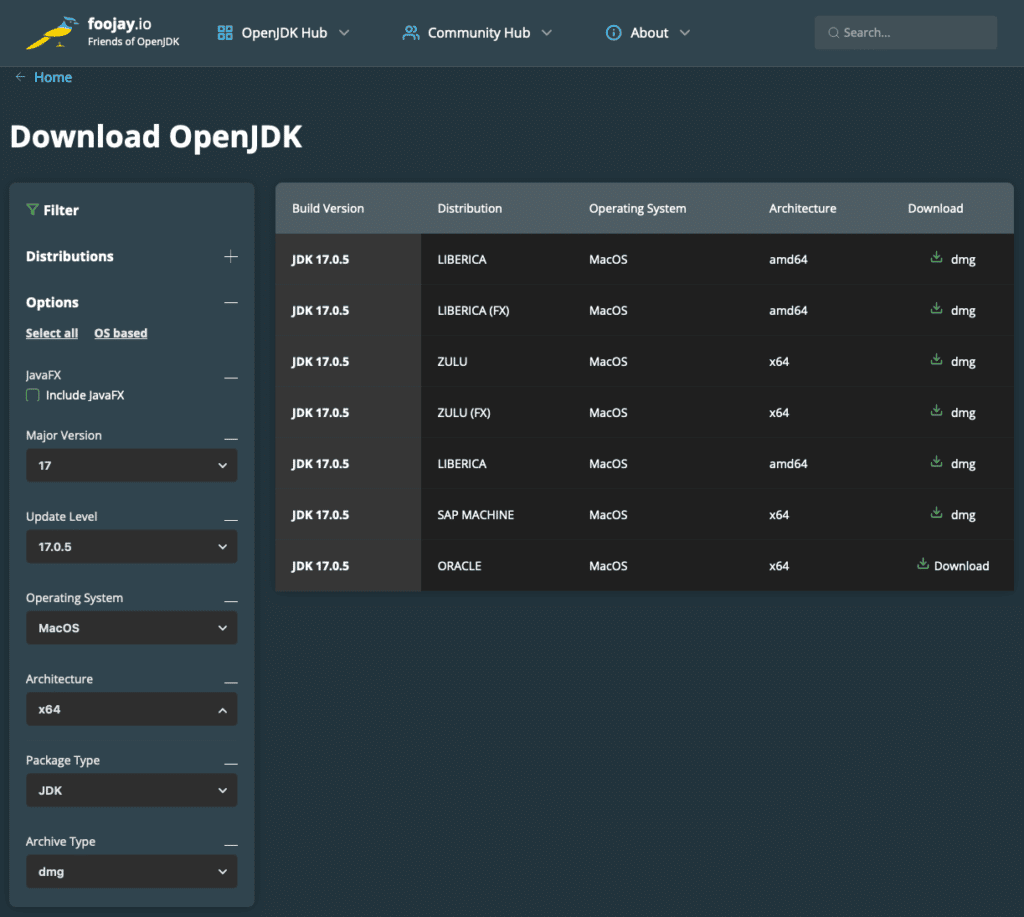
Task: Collapse the Operating System group
Action: [231, 601]
